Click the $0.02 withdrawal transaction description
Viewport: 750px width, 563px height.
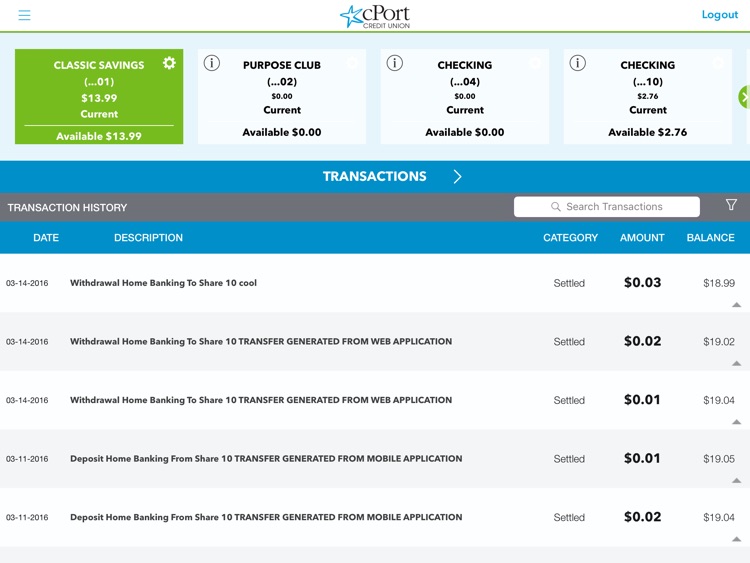[261, 342]
